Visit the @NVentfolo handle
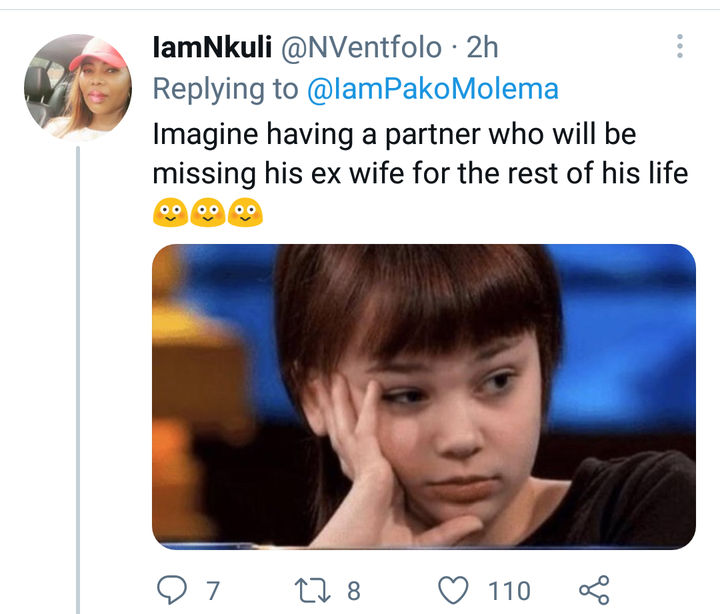The height and width of the screenshot is (614, 720). click(x=361, y=47)
